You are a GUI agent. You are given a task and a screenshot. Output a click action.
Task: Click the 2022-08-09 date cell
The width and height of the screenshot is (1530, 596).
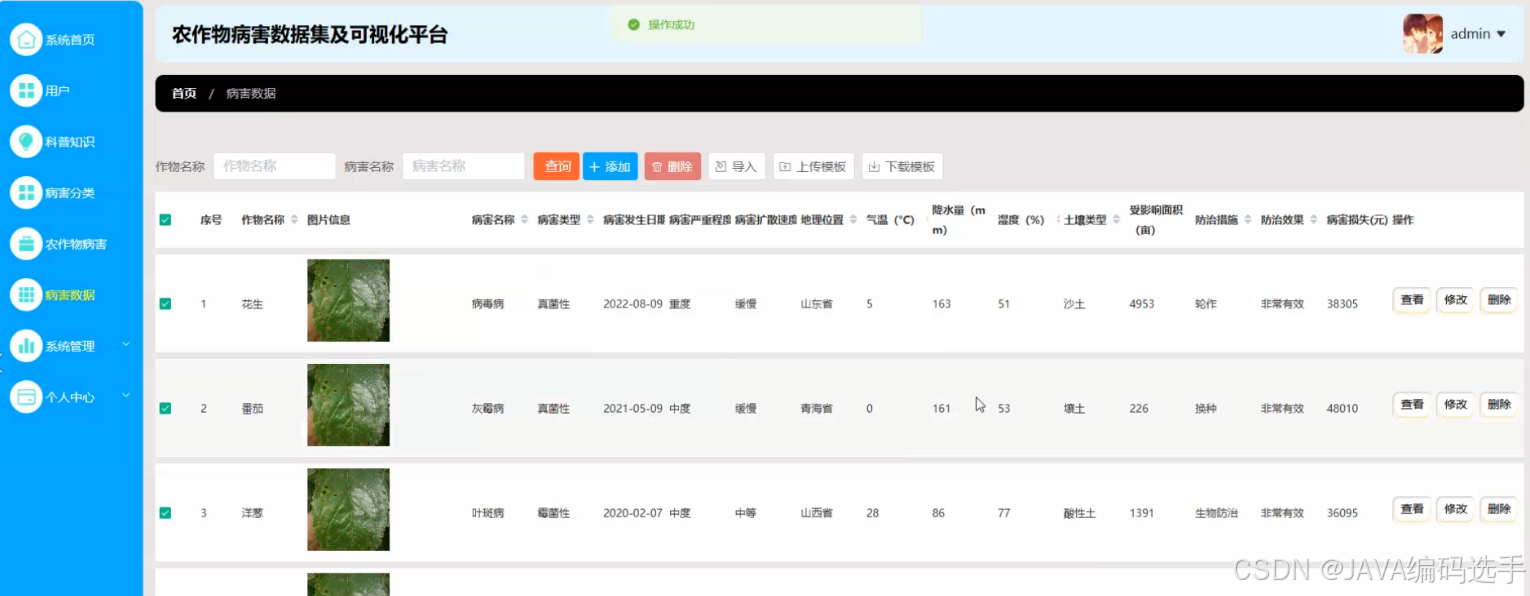tap(633, 304)
